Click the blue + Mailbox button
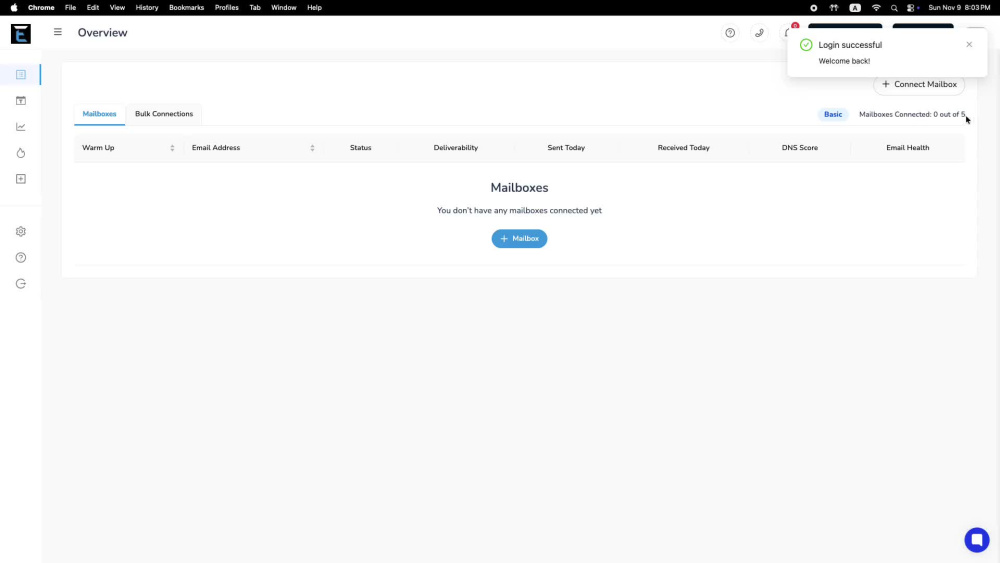The height and width of the screenshot is (563, 1000). point(519,238)
